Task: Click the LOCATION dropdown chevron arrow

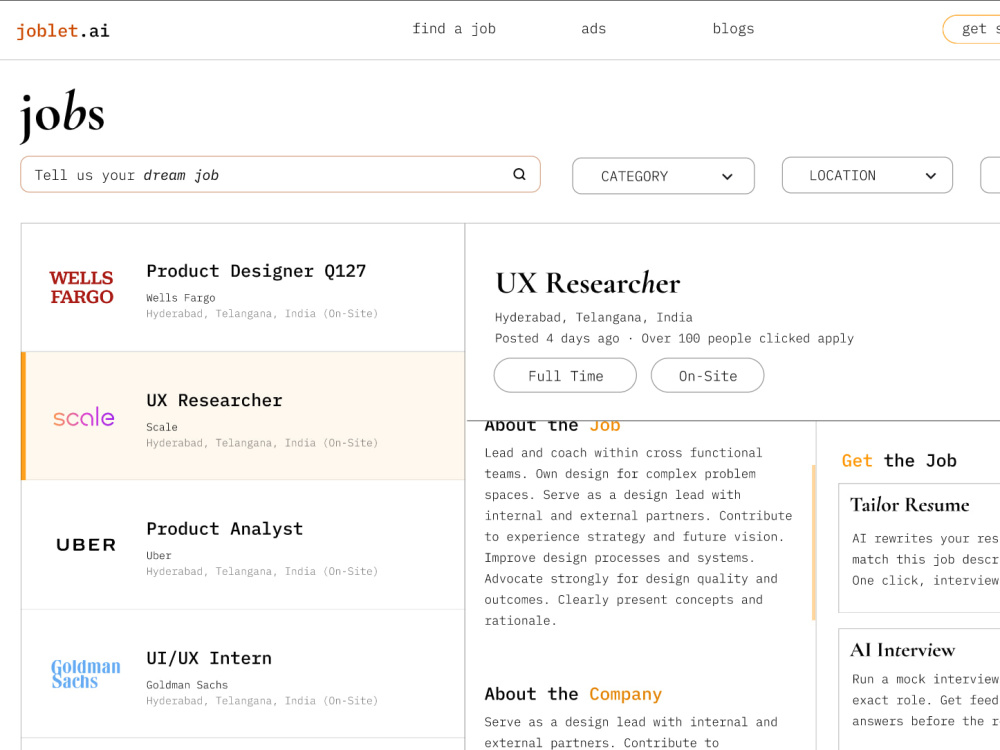Action: pos(930,176)
